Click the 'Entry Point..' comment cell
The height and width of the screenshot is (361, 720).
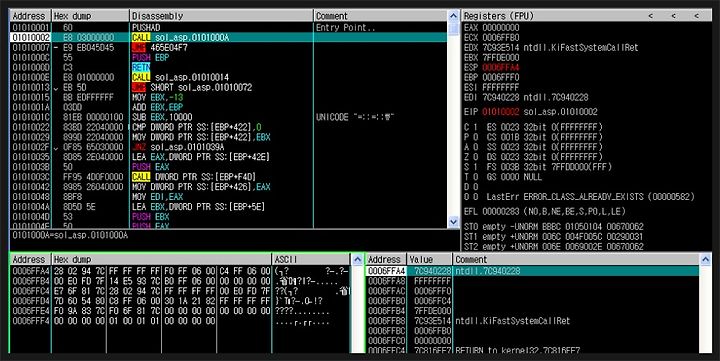pyautogui.click(x=346, y=28)
